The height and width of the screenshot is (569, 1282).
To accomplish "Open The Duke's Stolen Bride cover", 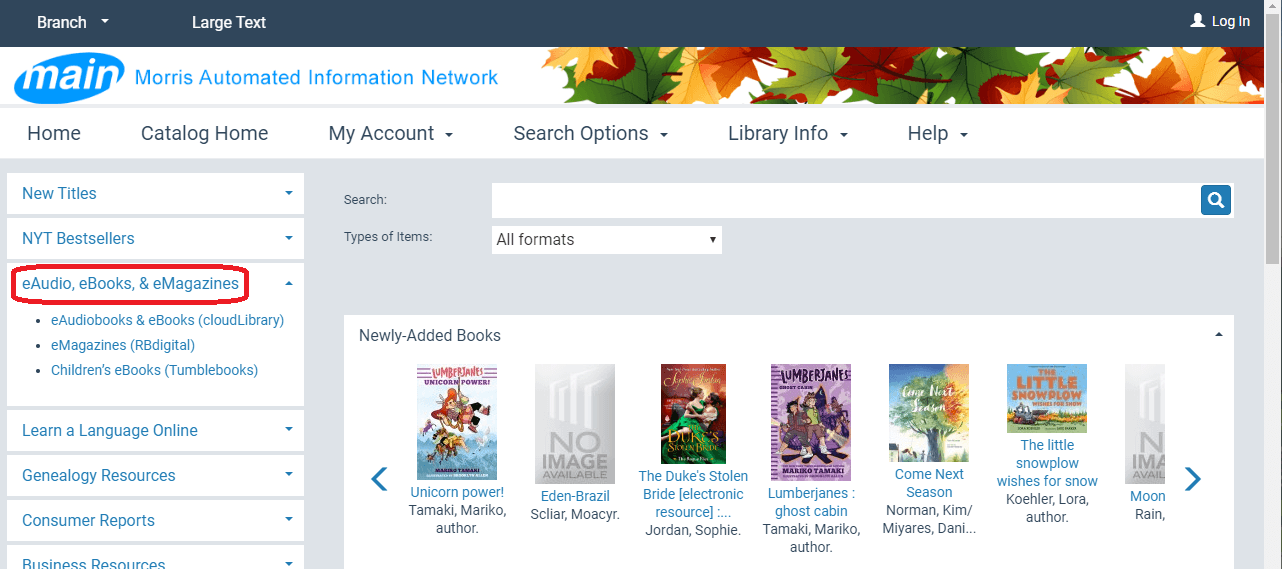I will 693,414.
